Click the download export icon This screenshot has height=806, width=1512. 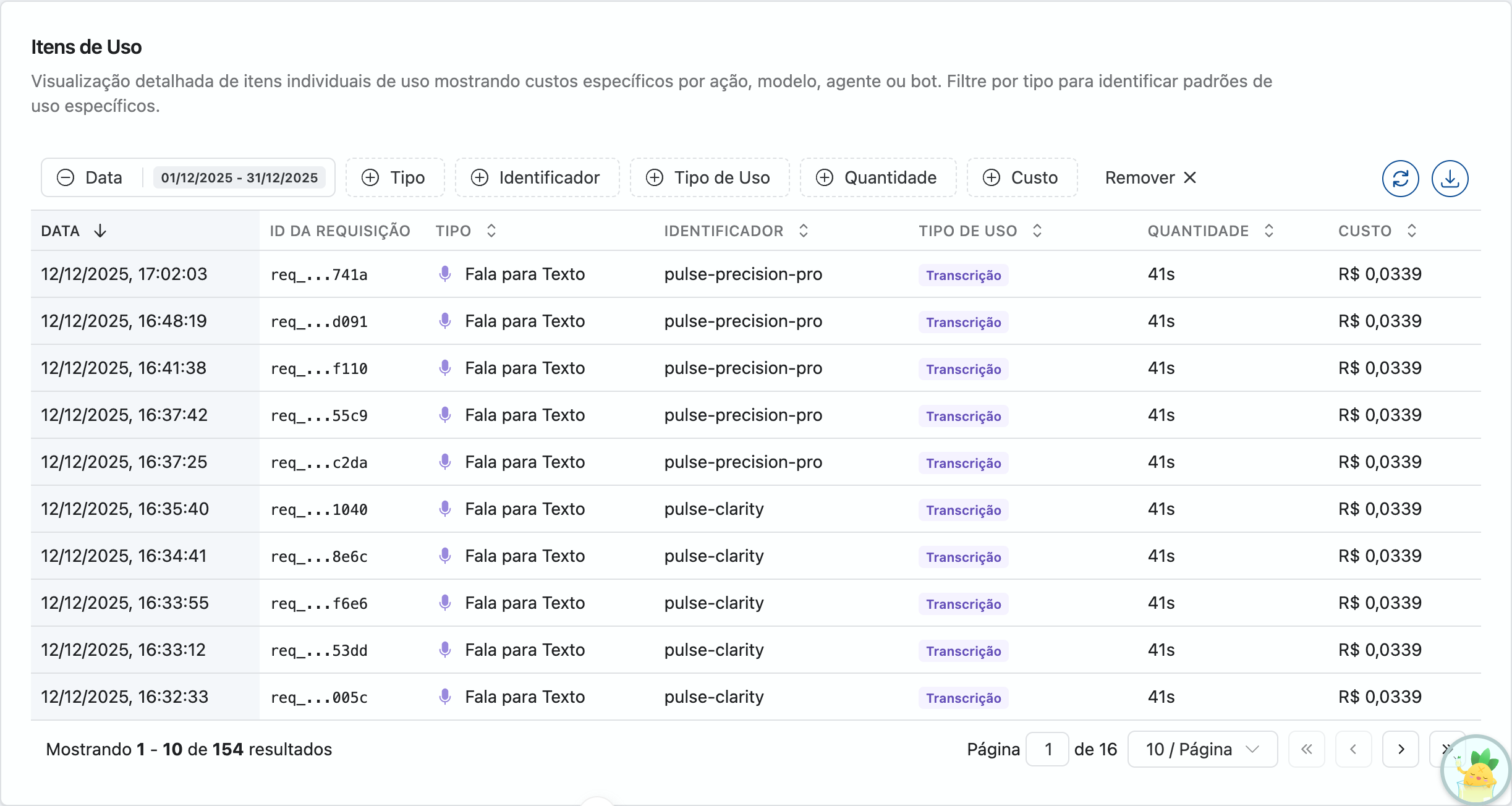(x=1450, y=179)
